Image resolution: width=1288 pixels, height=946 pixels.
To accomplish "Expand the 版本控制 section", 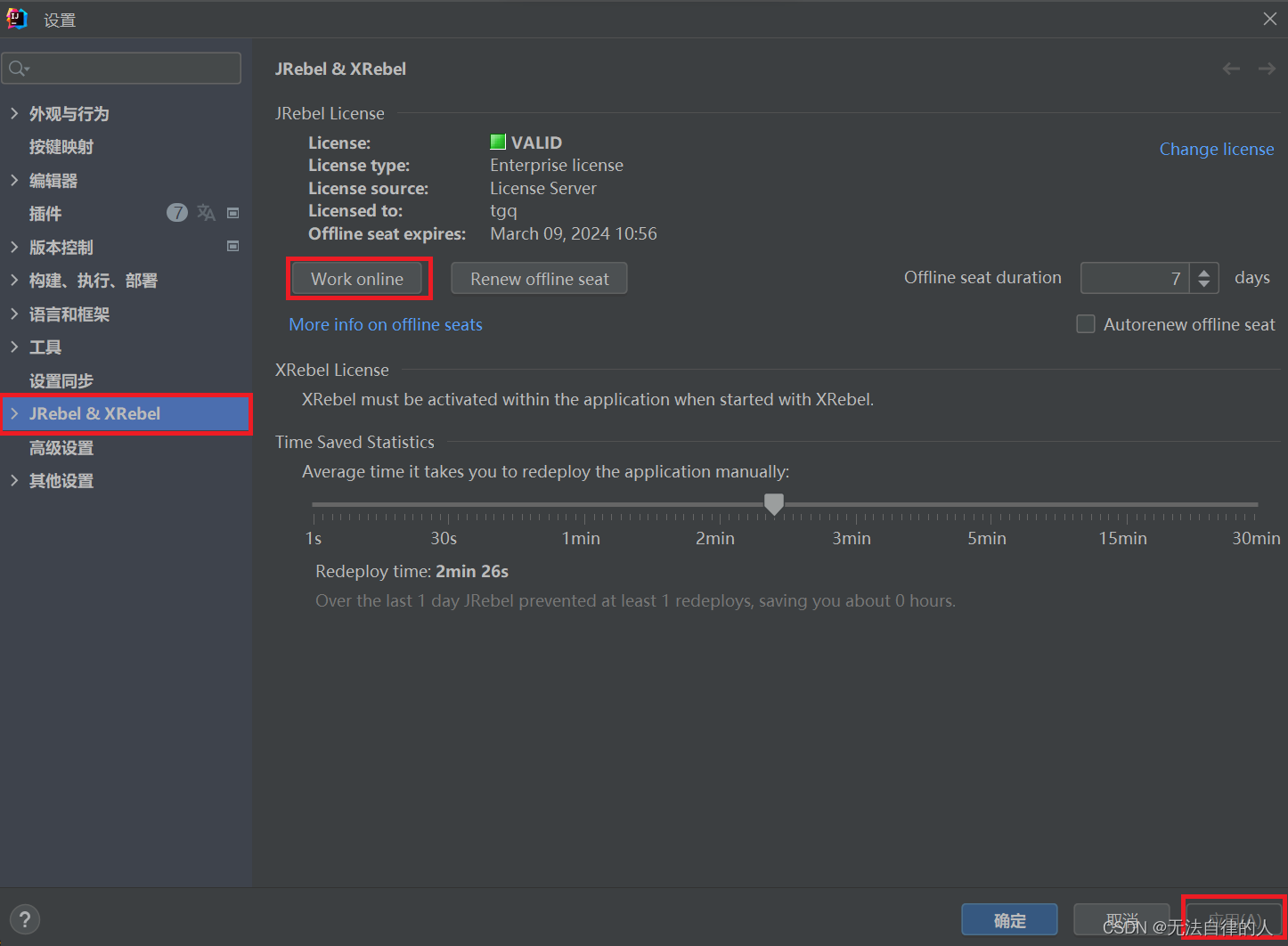I will [14, 247].
